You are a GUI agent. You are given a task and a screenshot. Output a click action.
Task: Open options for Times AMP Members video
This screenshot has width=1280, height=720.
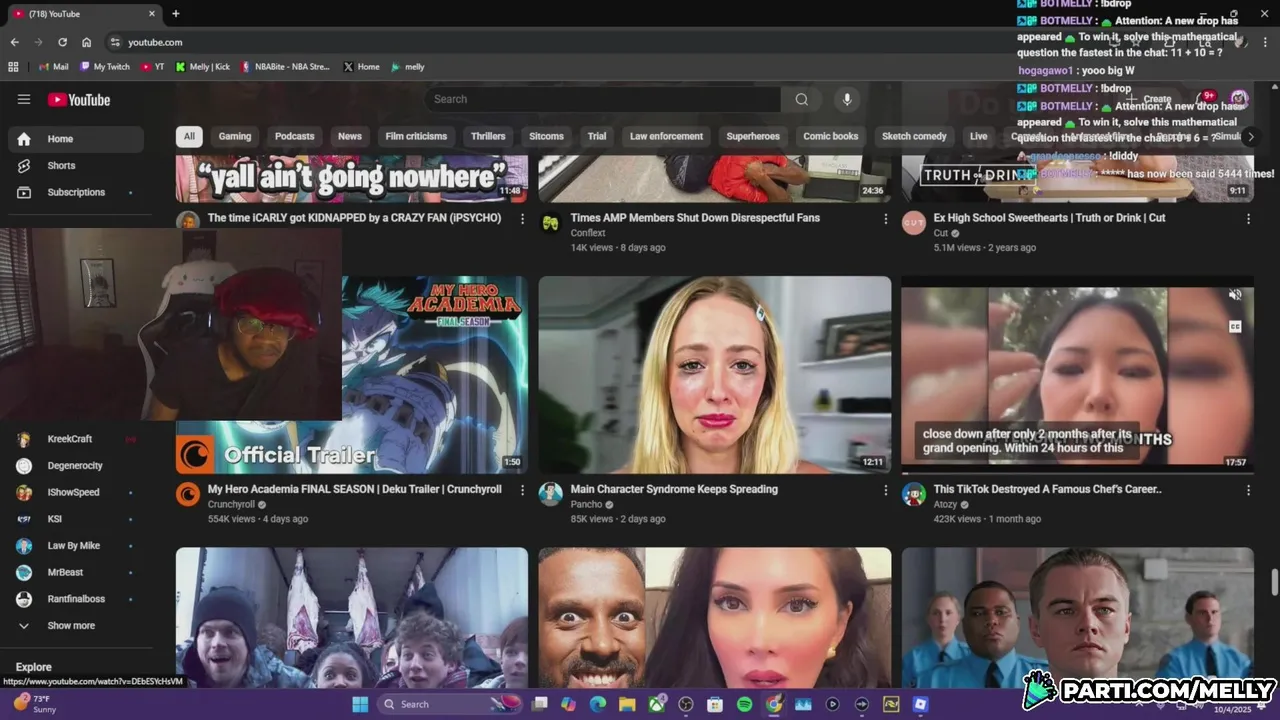(x=885, y=218)
